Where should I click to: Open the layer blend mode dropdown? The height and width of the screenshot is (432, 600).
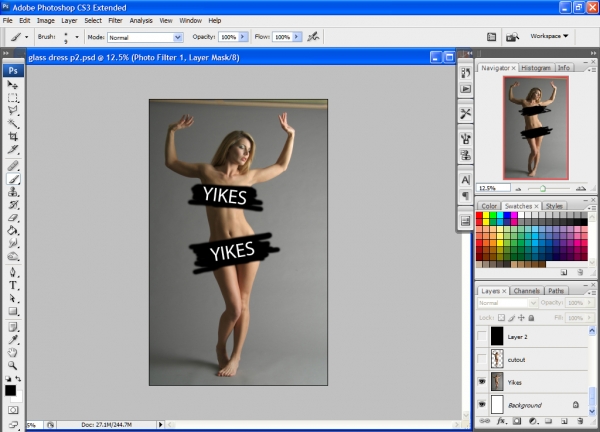(507, 303)
